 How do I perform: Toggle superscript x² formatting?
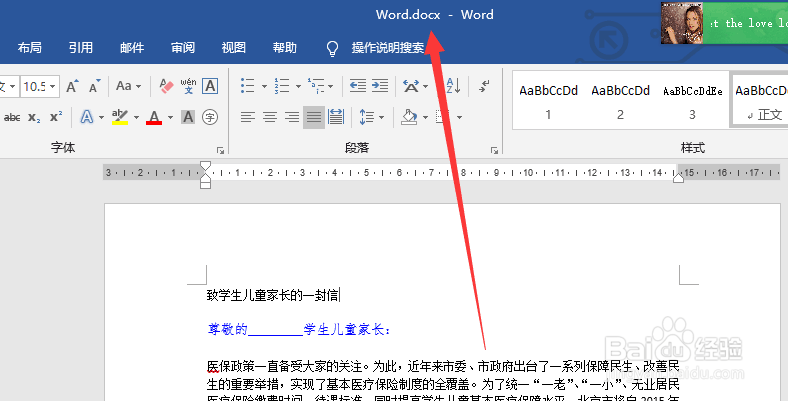click(56, 117)
